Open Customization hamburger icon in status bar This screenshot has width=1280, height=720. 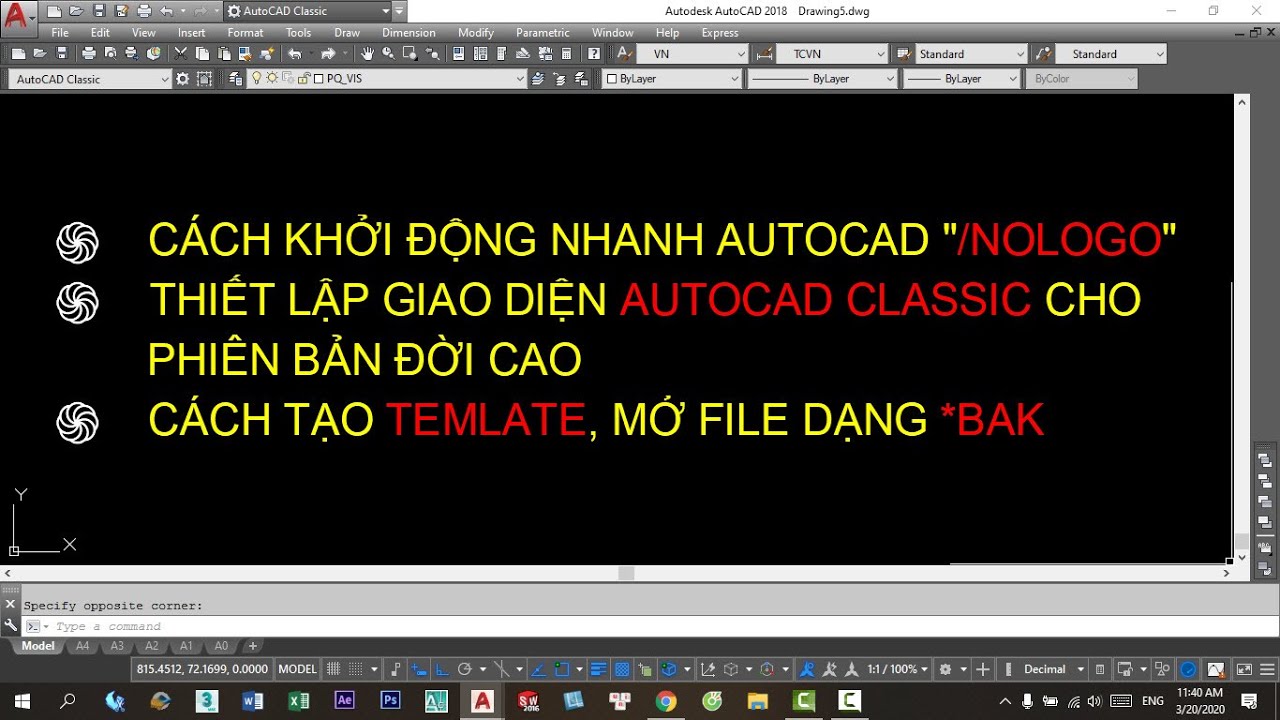click(x=1267, y=669)
